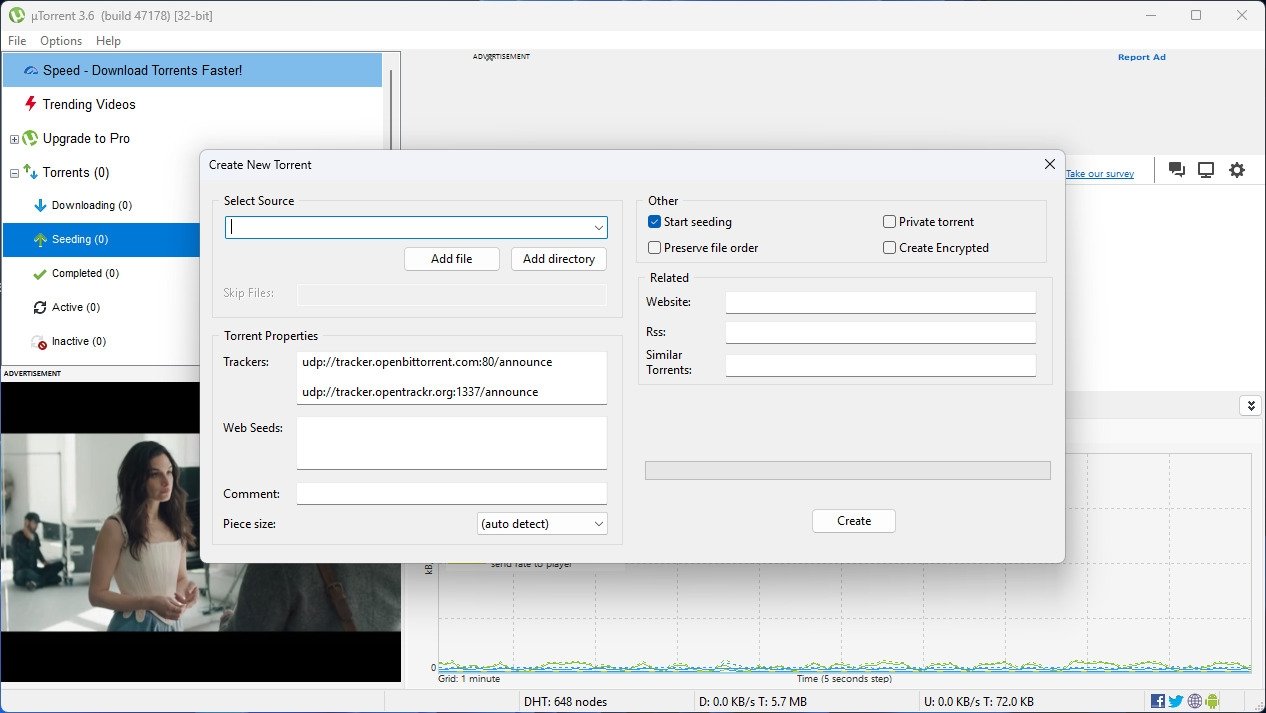Screen dimensions: 1266x713
Task: Enable Preserve file order checkbox
Action: (654, 248)
